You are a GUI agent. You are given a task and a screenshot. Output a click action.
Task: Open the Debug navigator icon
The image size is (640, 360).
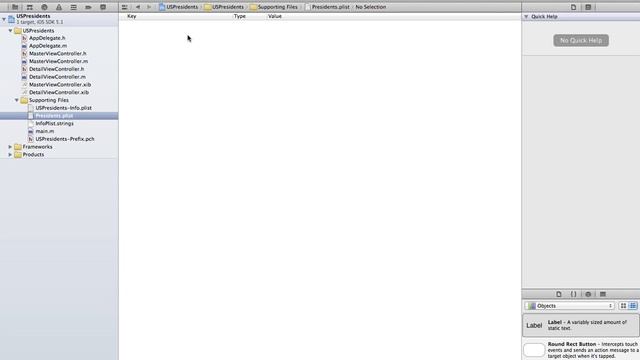[x=73, y=7]
